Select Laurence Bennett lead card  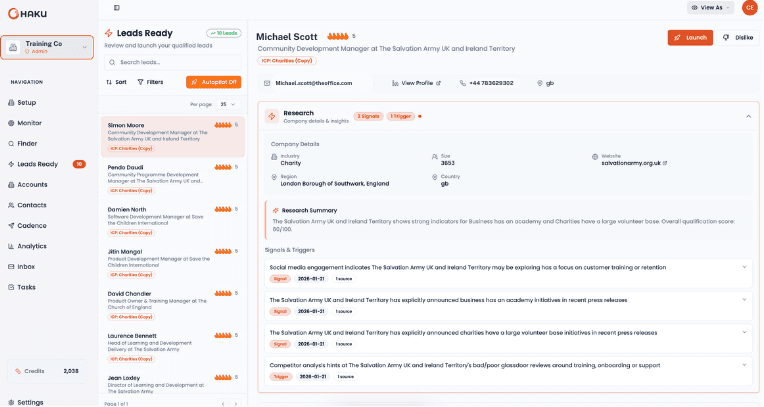172,347
